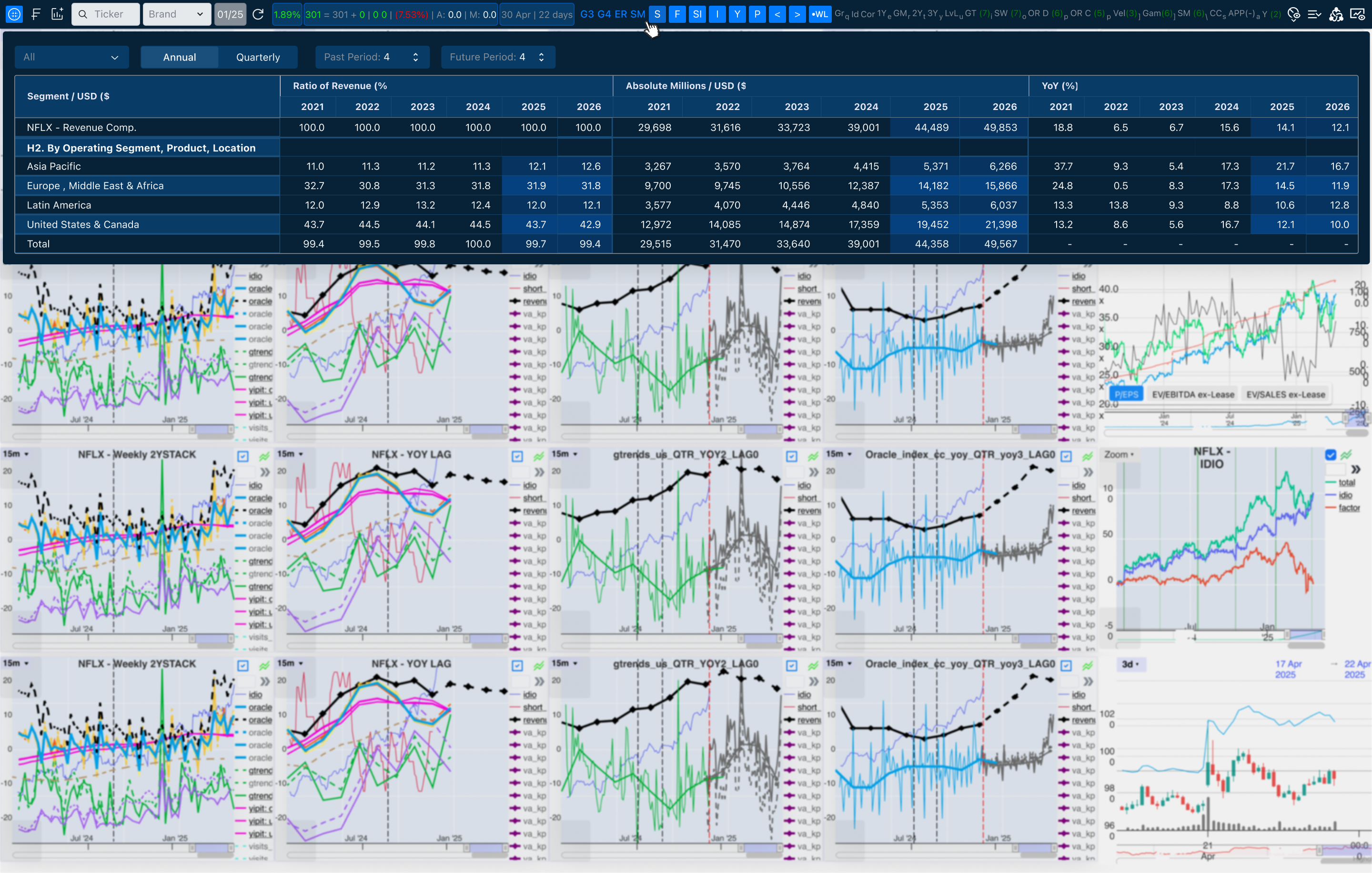Toggle checkbox on middle Weekly 2YSTACK chart
The width and height of the screenshot is (1372, 873).
pyautogui.click(x=243, y=456)
